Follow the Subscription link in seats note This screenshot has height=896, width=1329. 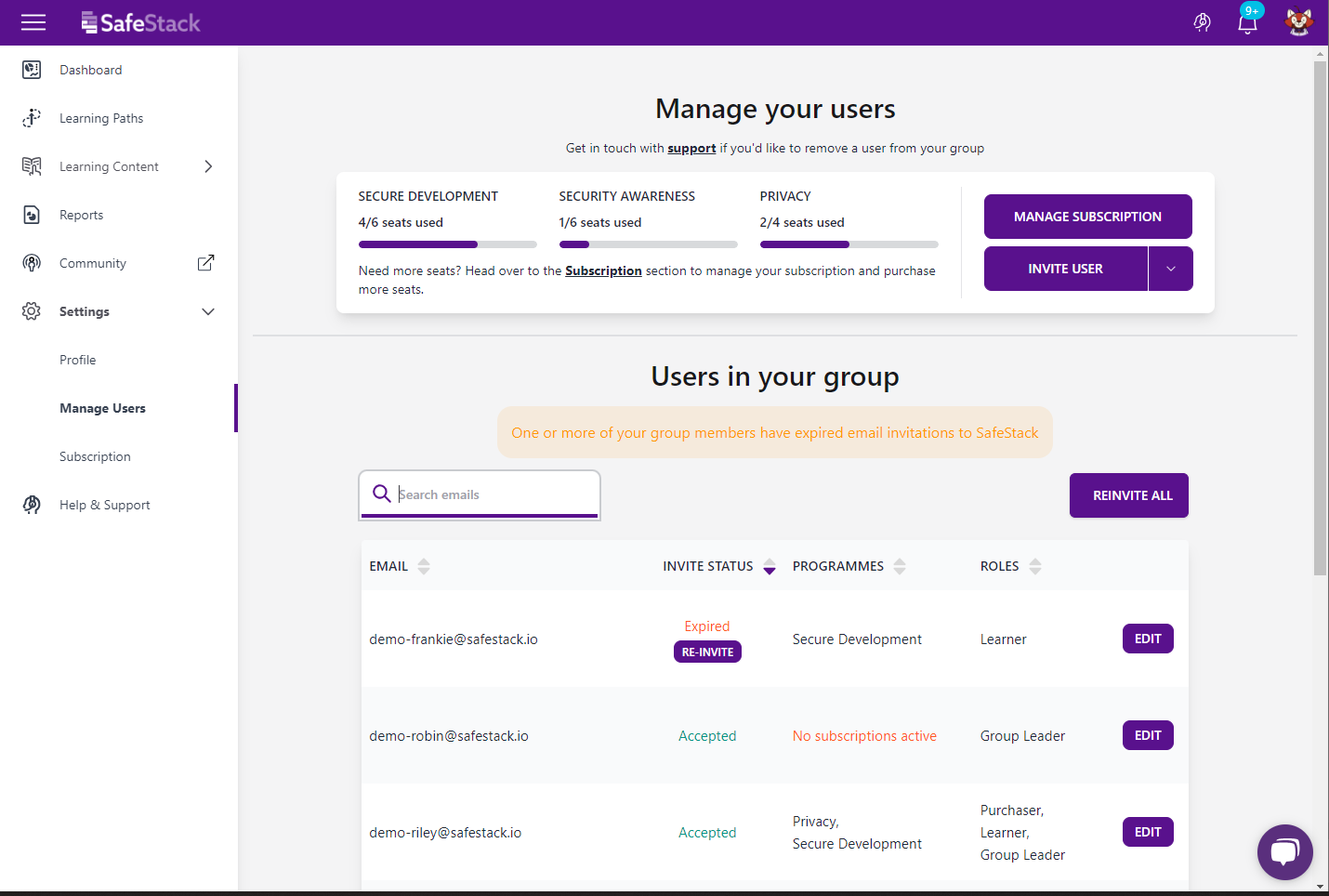click(603, 270)
